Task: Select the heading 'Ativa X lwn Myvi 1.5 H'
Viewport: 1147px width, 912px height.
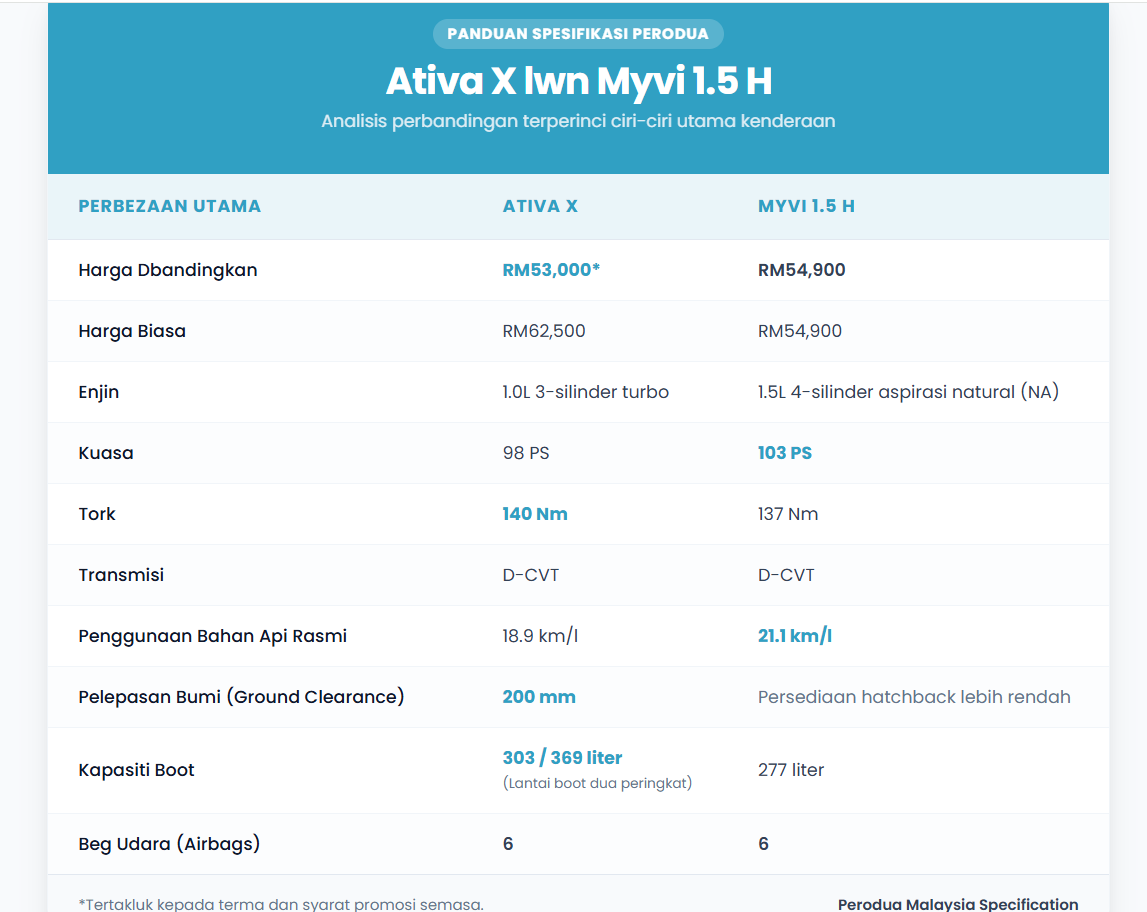Action: (579, 81)
